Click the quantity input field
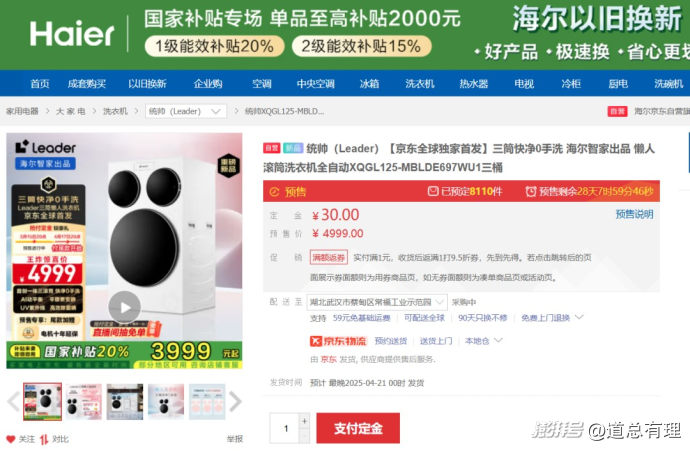The height and width of the screenshot is (451, 690). click(285, 428)
